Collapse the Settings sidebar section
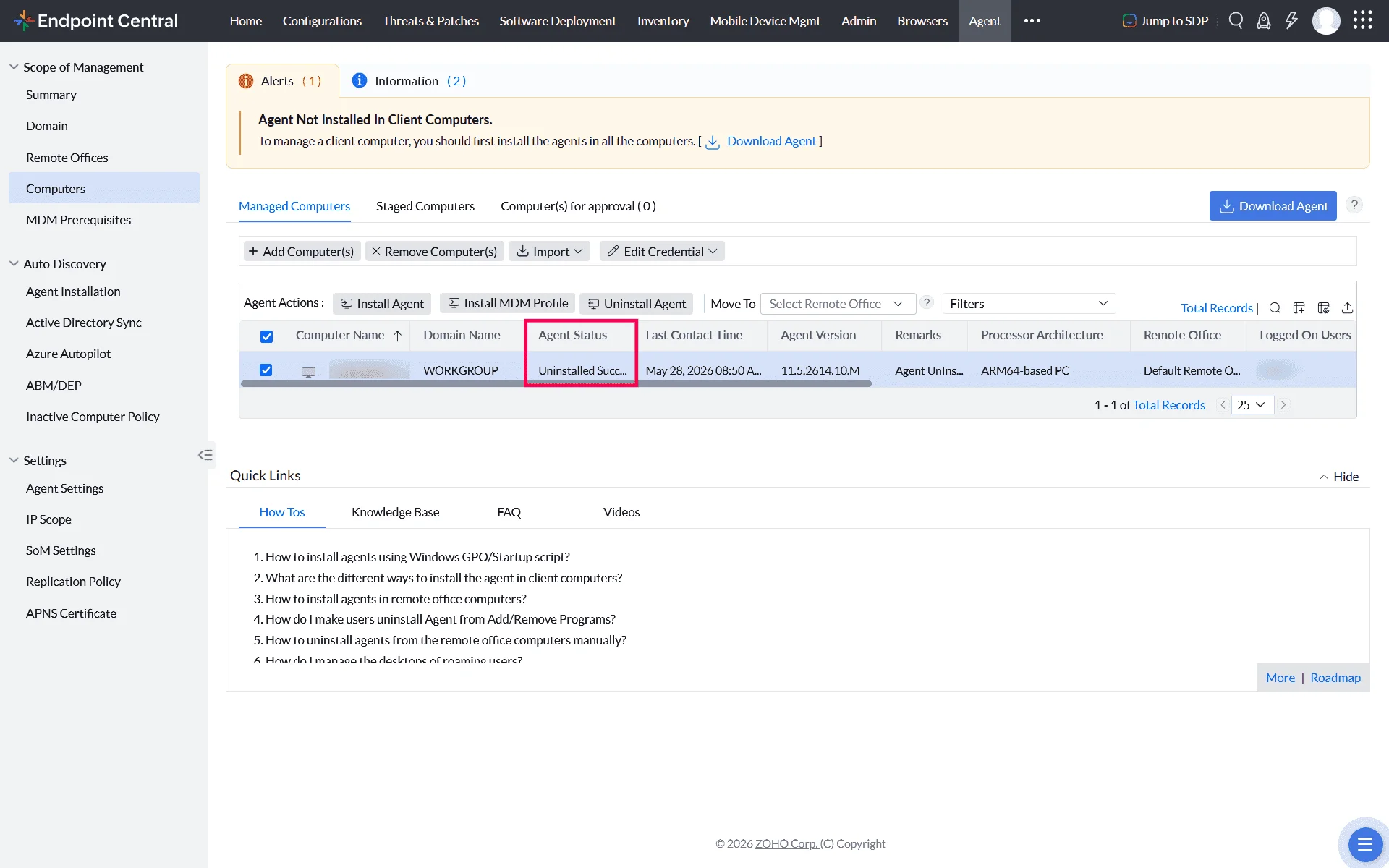Image resolution: width=1389 pixels, height=868 pixels. coord(14,460)
